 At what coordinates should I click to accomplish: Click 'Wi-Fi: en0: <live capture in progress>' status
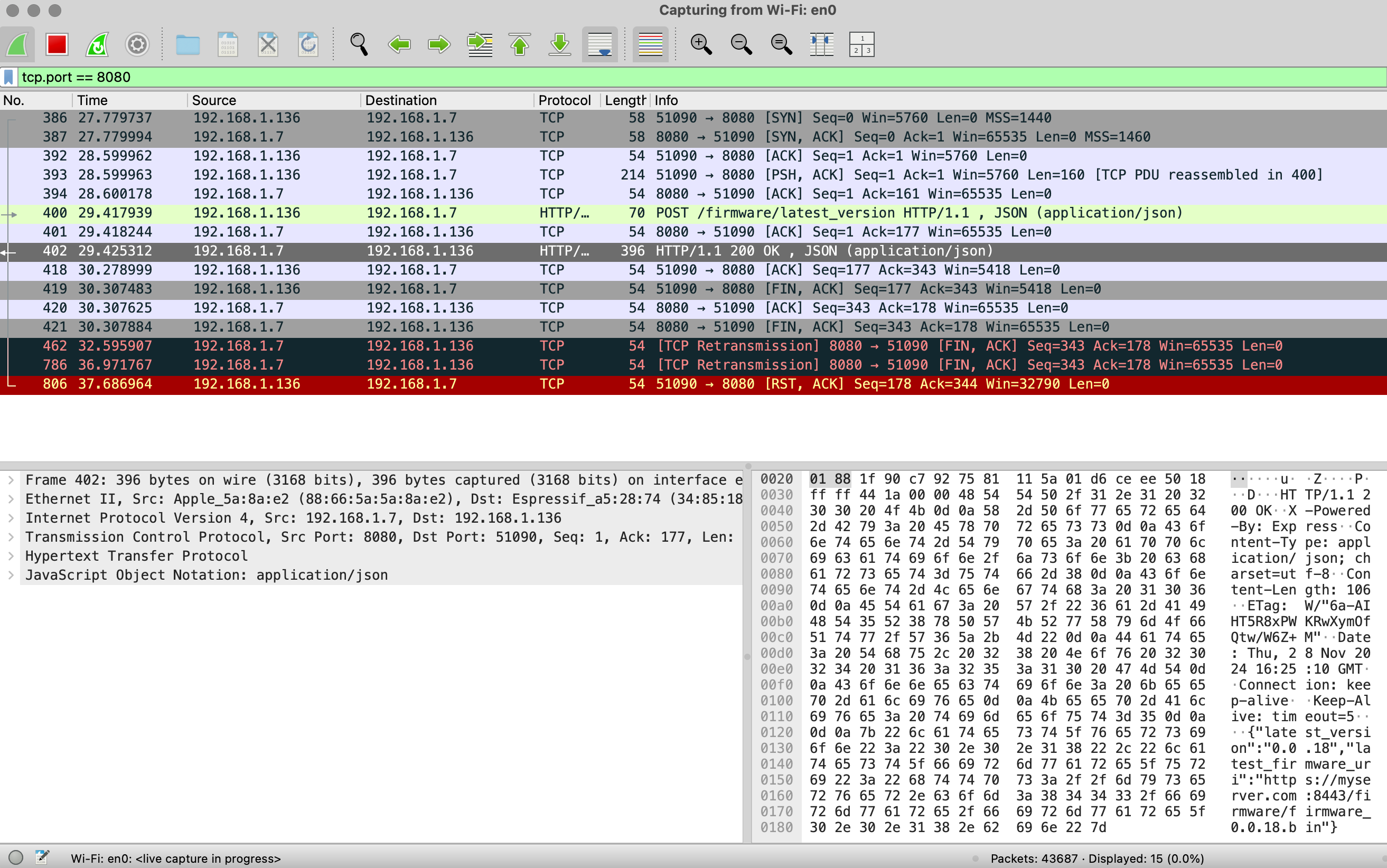176,858
